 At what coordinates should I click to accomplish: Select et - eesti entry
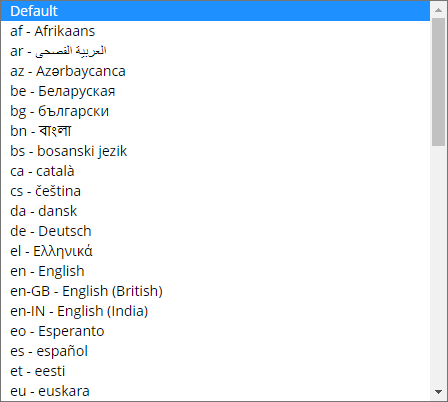coord(215,371)
